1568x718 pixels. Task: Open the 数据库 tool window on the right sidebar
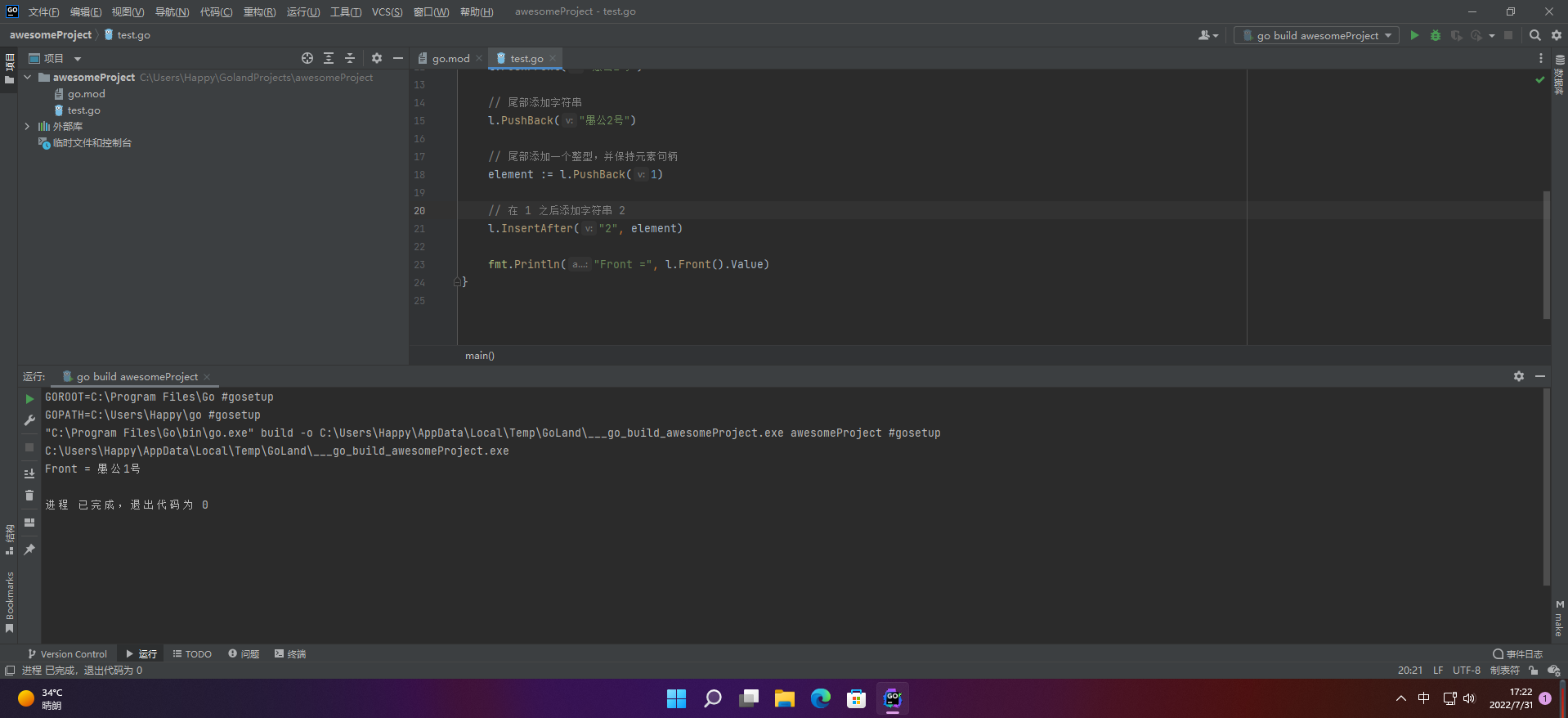(1560, 75)
